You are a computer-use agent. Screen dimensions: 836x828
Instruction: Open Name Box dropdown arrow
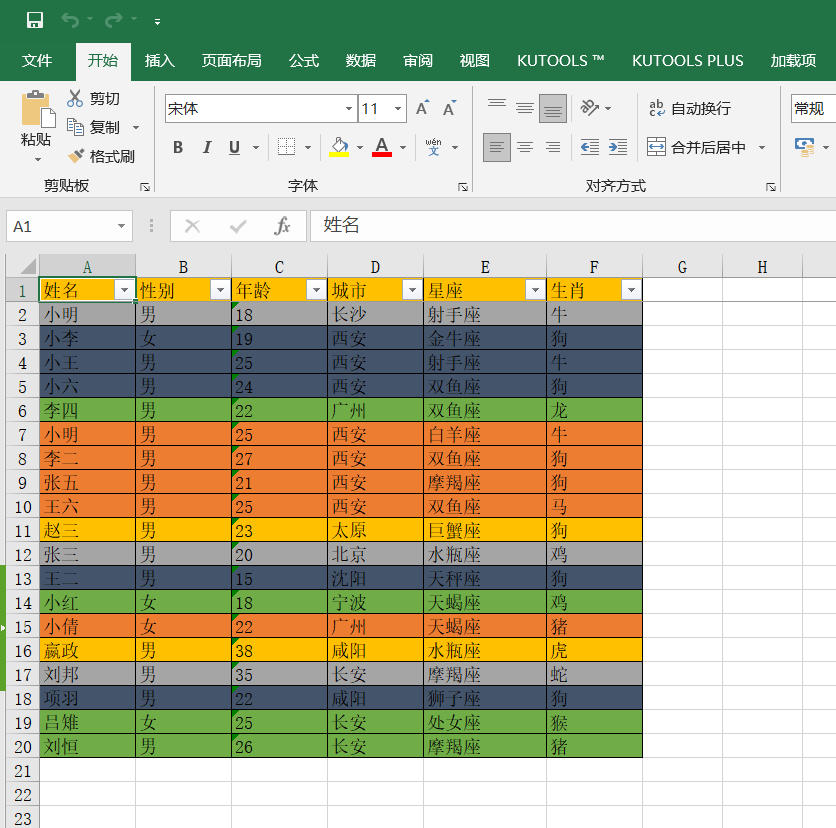(x=122, y=226)
